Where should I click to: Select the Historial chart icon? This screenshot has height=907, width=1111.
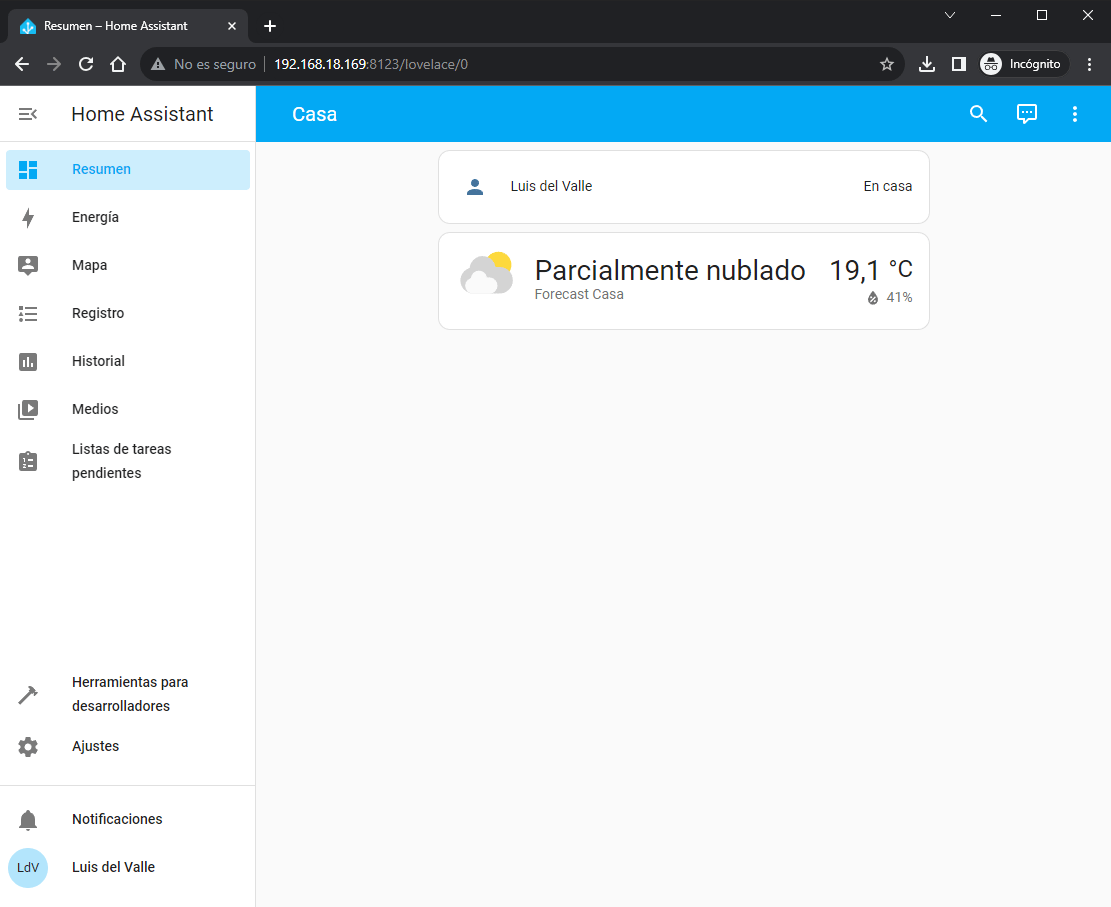pos(28,362)
